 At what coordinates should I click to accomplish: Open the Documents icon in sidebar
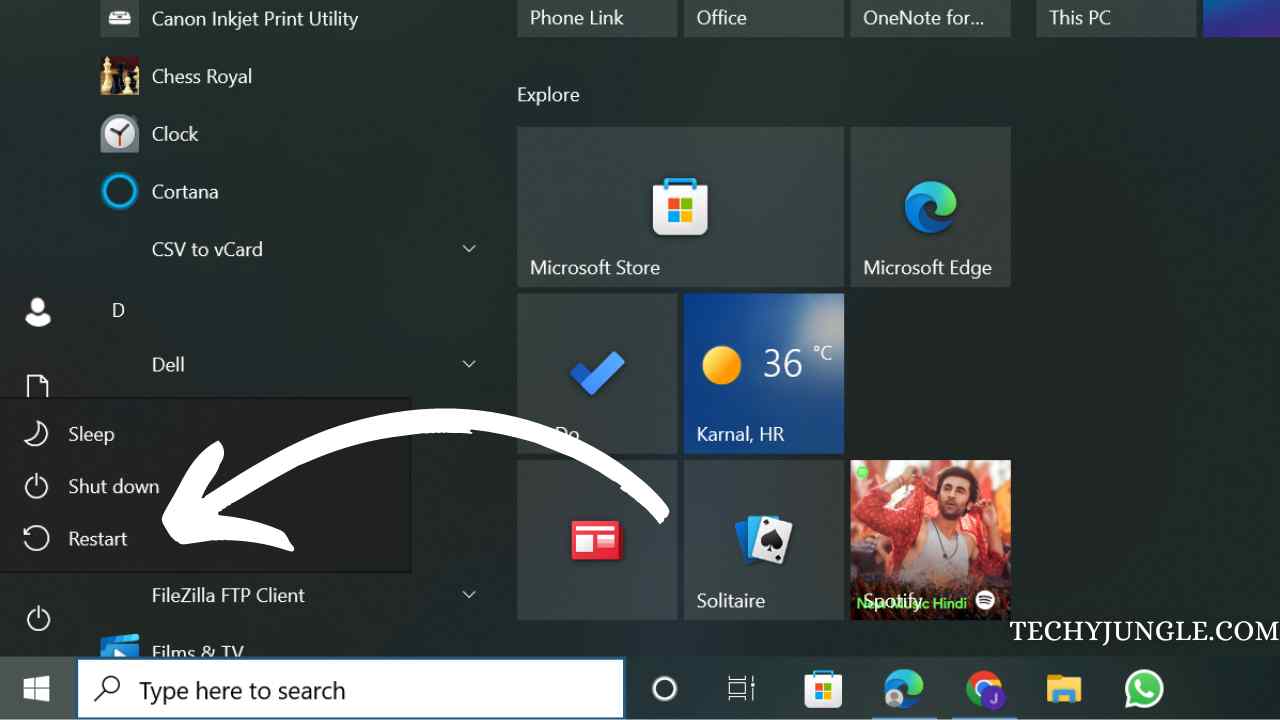click(x=38, y=386)
